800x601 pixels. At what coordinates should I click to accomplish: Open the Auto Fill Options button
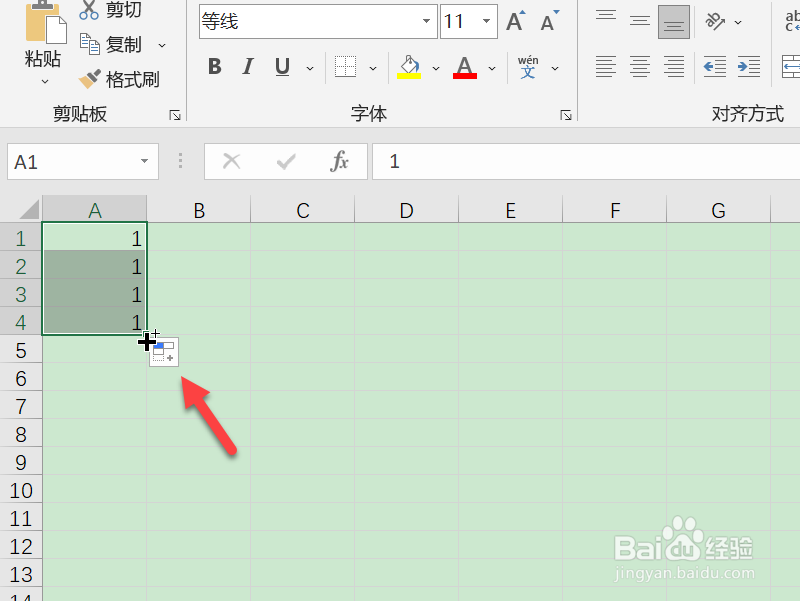click(164, 352)
